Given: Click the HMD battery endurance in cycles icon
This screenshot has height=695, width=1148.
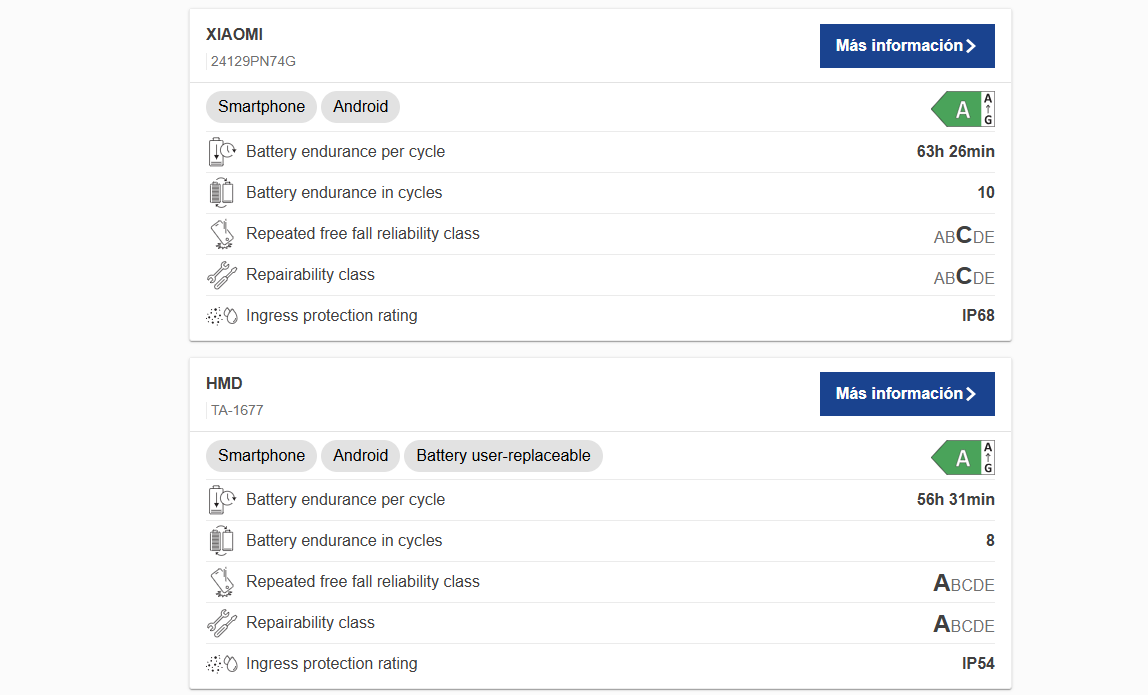Looking at the screenshot, I should click(222, 540).
